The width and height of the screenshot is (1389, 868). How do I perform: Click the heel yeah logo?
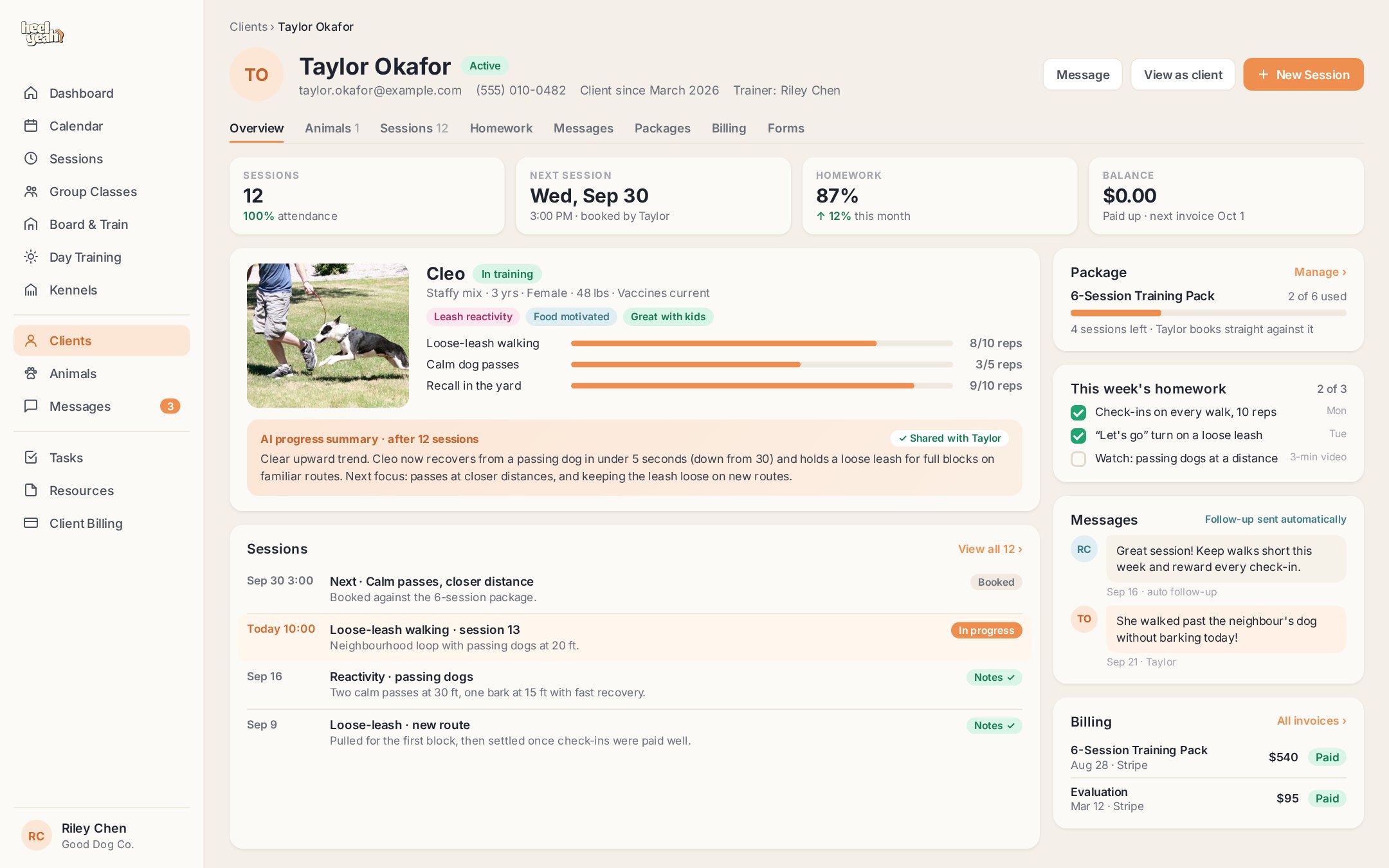pos(42,33)
